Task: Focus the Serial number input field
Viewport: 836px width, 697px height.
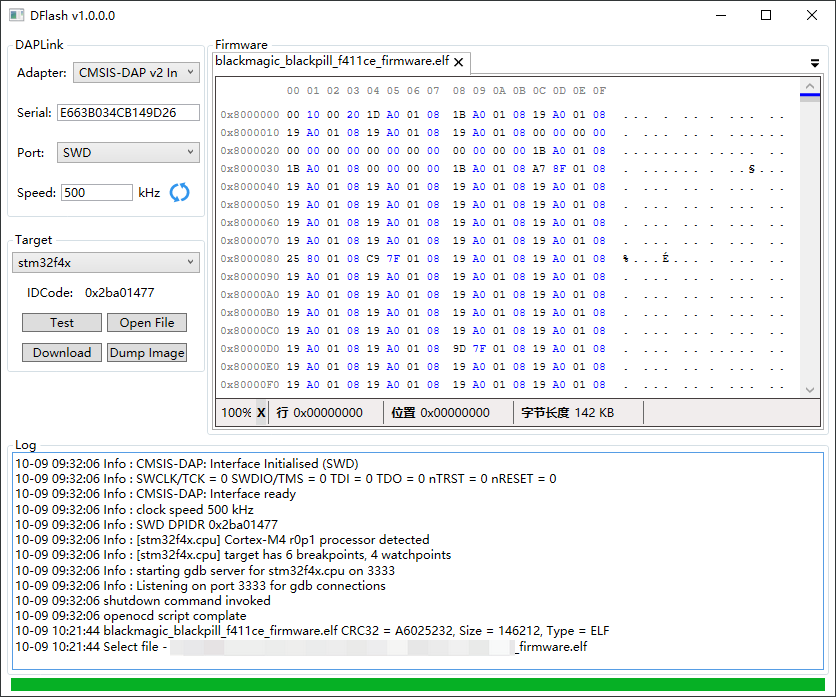Action: (x=128, y=113)
